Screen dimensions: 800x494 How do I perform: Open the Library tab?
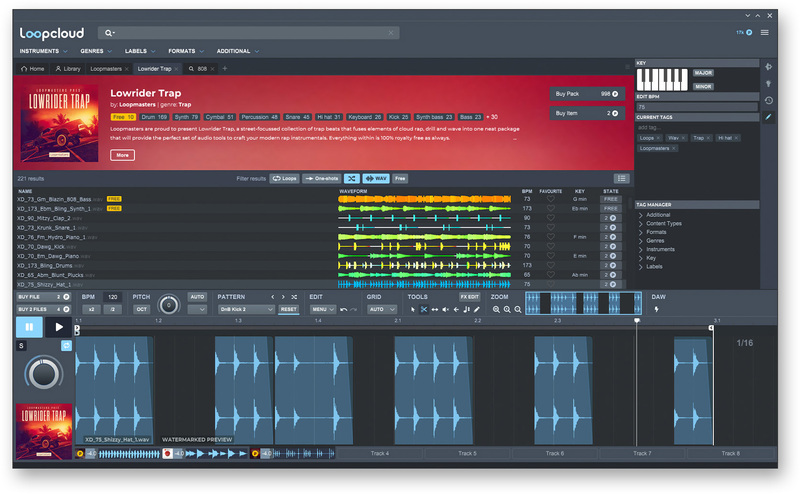[x=68, y=69]
